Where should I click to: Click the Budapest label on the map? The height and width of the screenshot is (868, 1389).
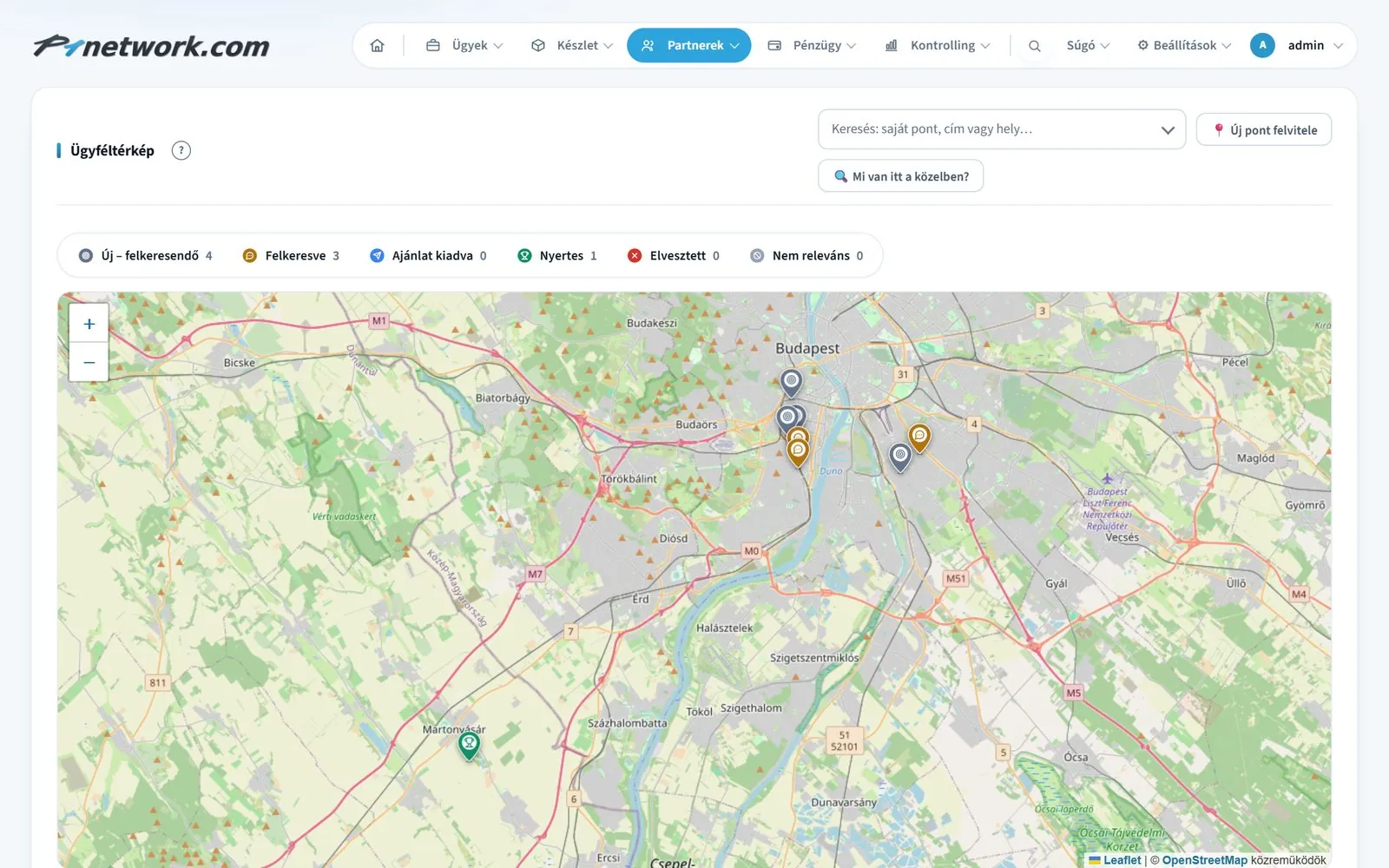pos(807,348)
